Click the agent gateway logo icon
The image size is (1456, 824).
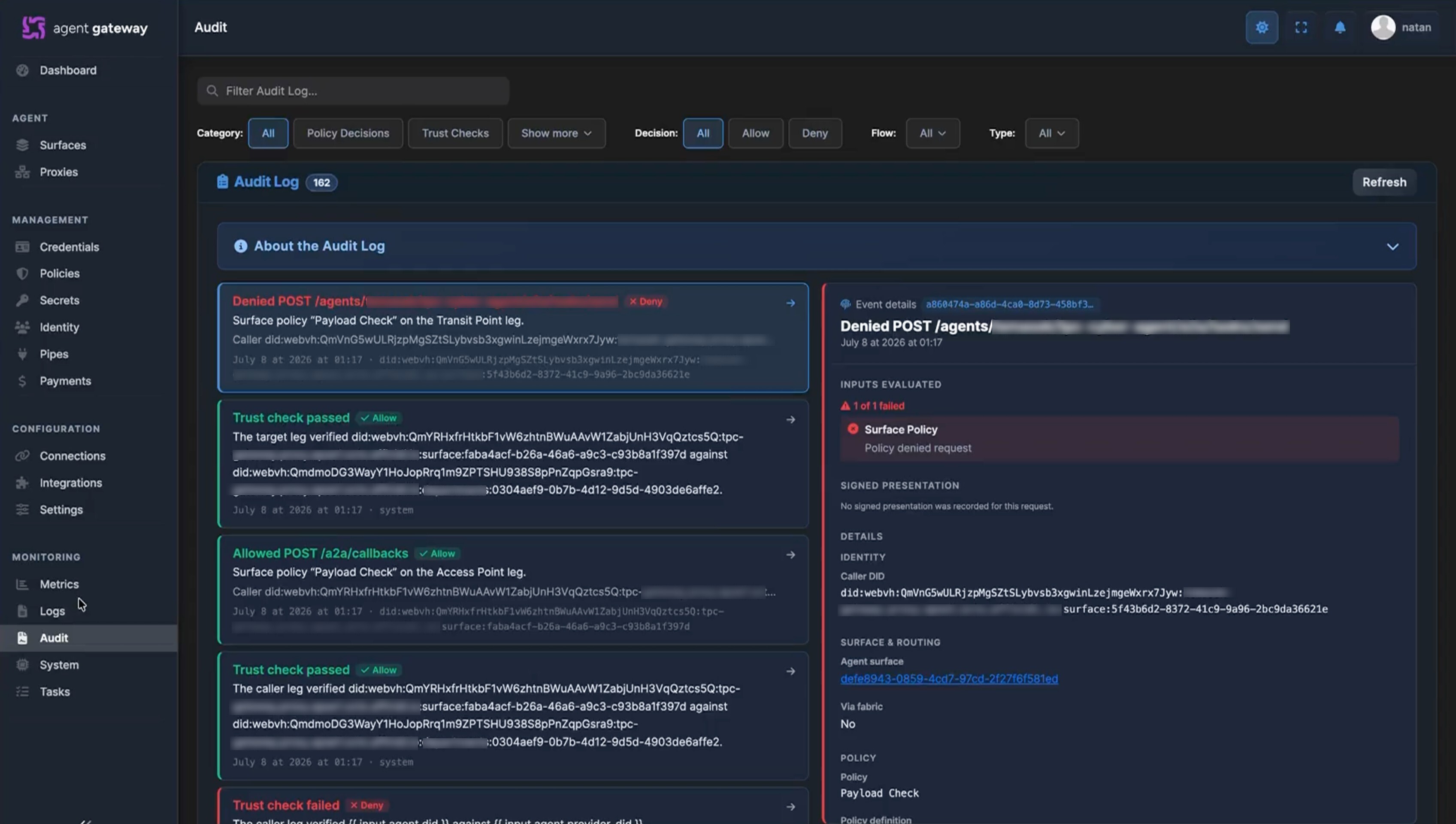(x=33, y=27)
